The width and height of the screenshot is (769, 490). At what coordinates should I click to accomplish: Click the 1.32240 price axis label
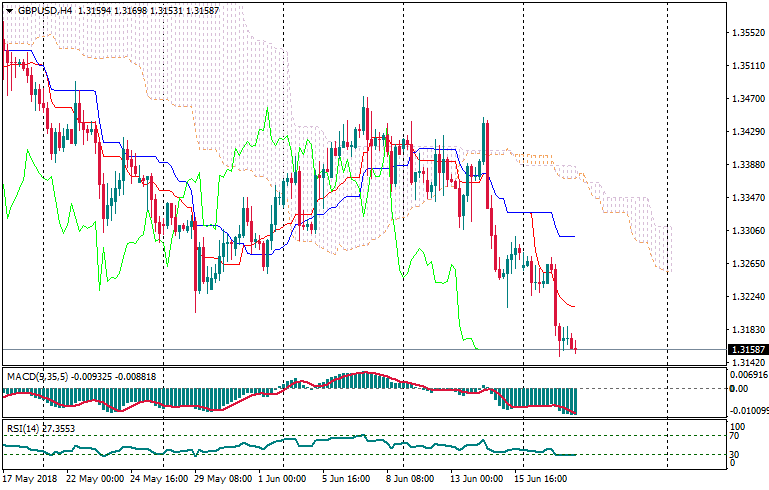(x=748, y=297)
